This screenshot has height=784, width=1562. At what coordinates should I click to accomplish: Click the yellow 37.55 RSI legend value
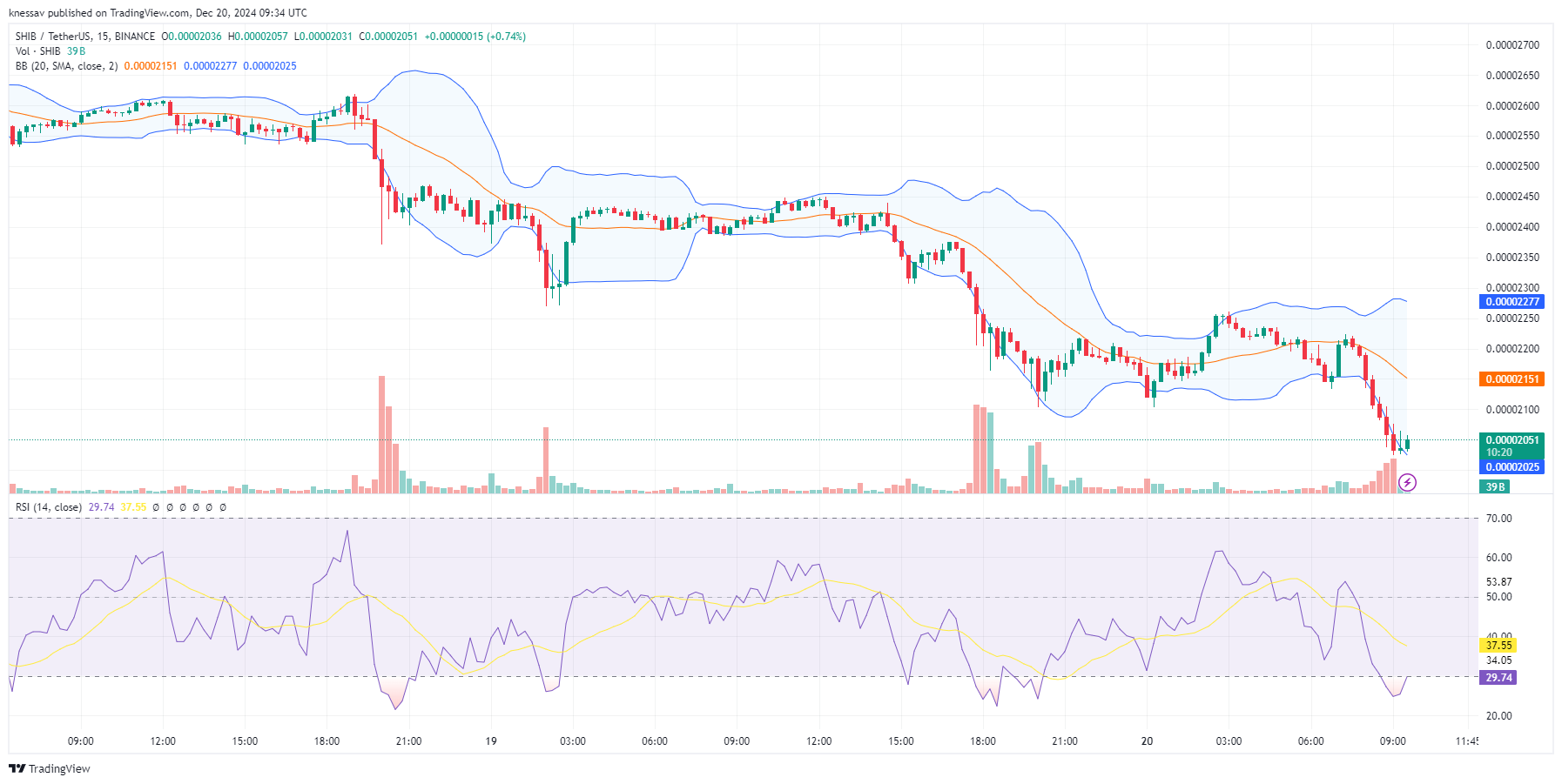(133, 507)
